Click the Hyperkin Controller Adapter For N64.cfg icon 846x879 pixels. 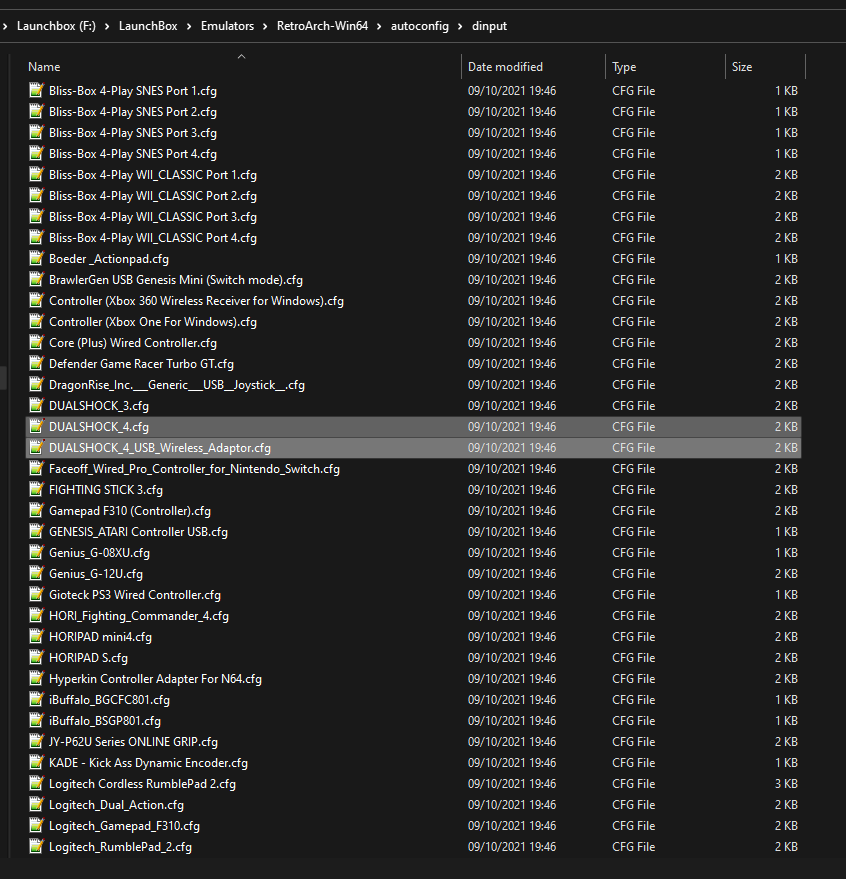tap(36, 678)
